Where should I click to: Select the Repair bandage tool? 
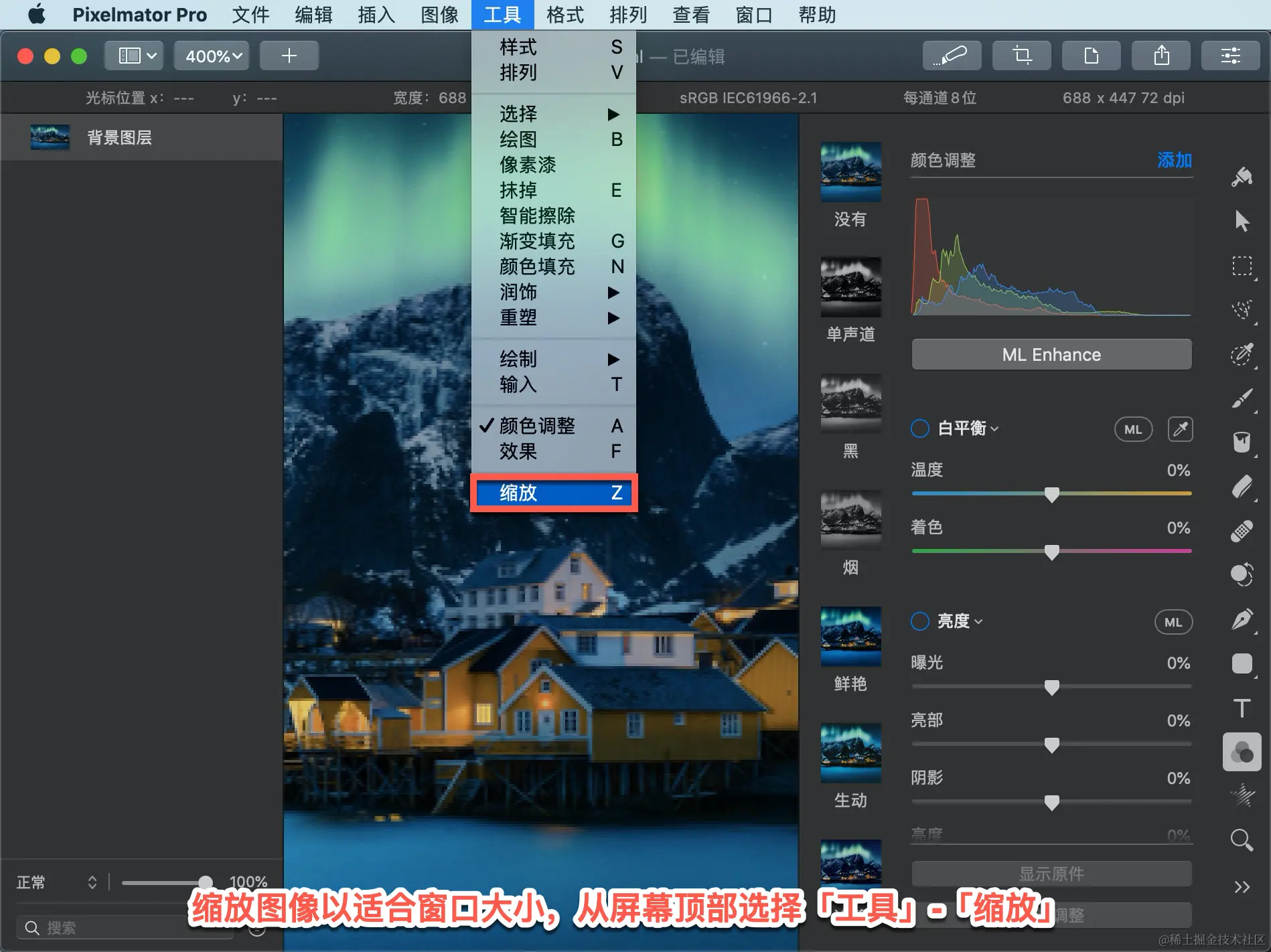pos(1242,531)
